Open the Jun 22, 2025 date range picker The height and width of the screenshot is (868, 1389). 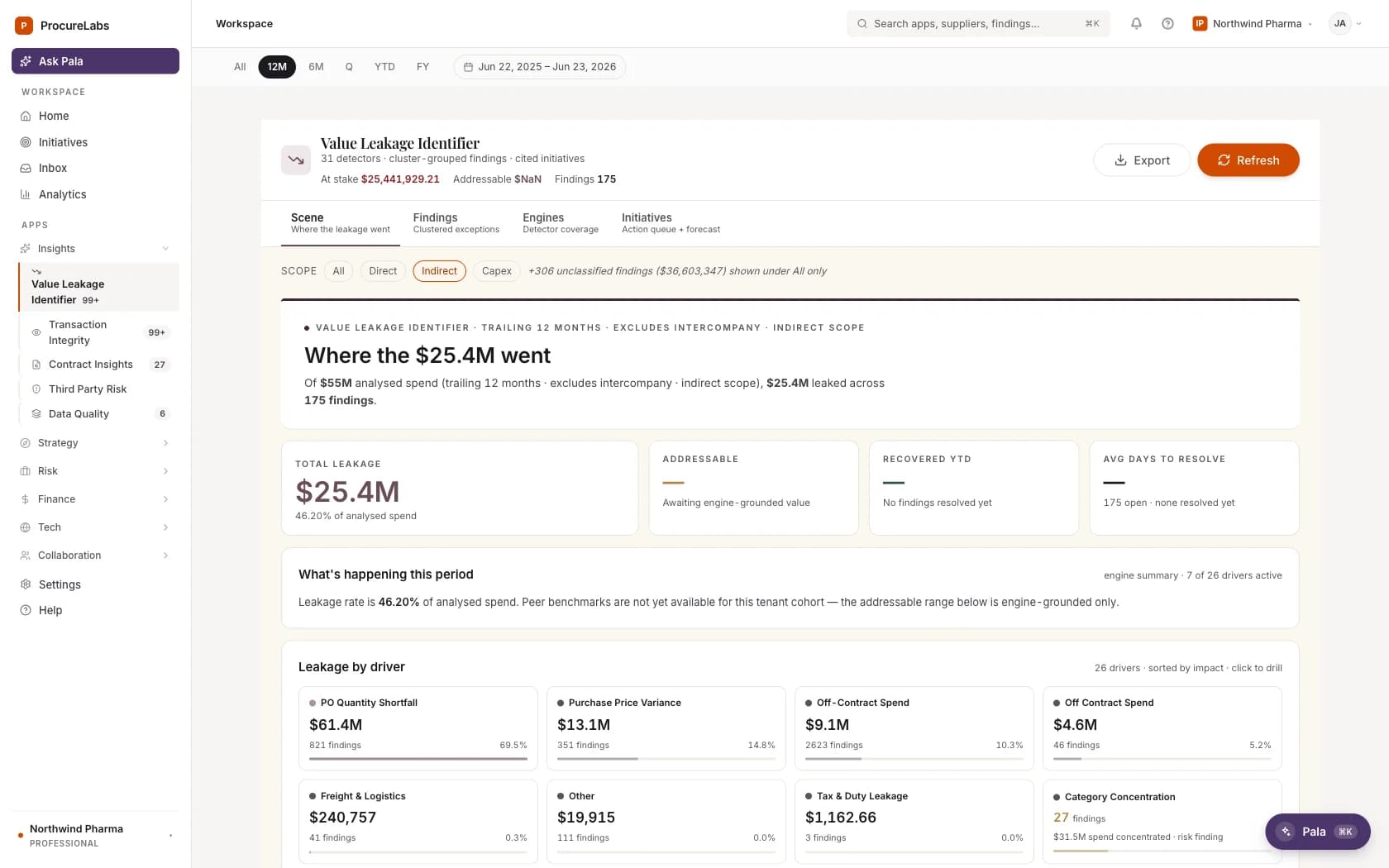539,67
